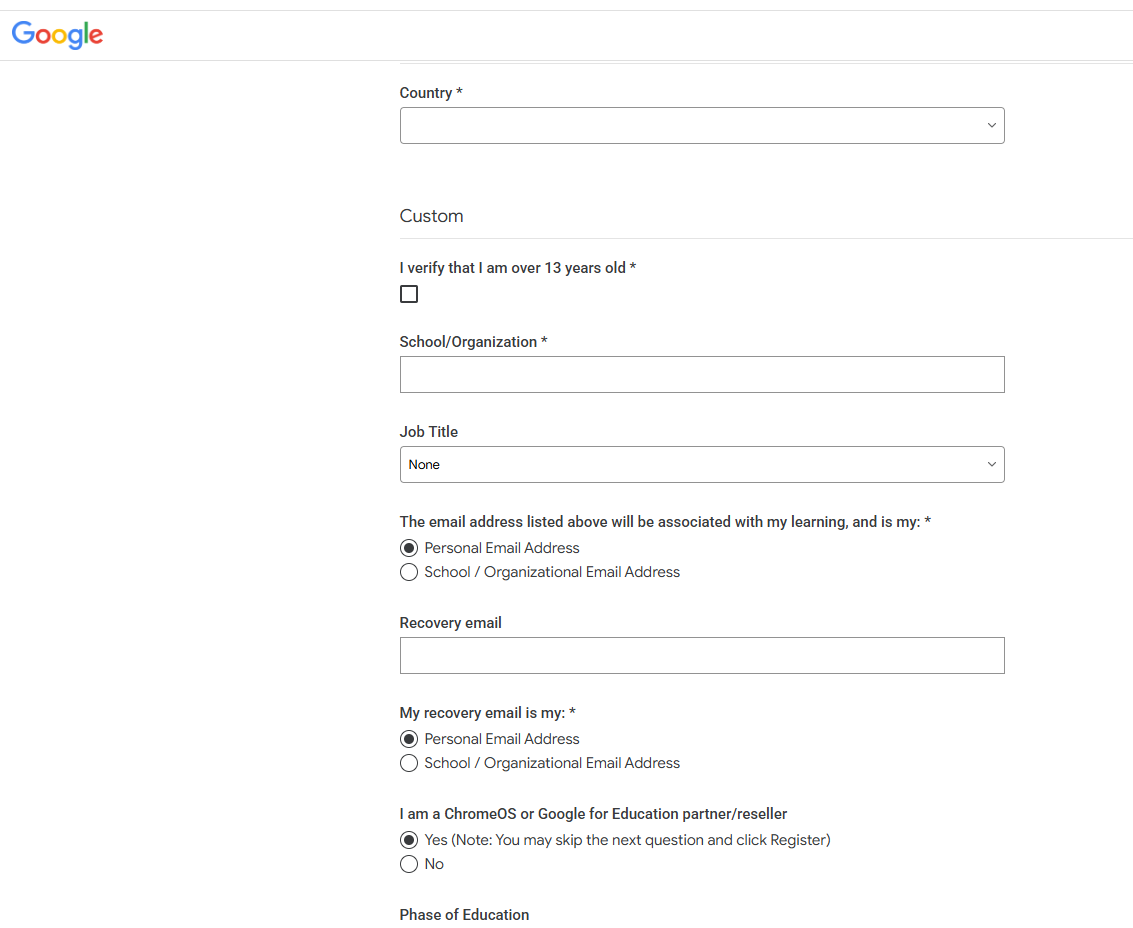Click the Phase of Education label
The width and height of the screenshot is (1133, 928).
pyautogui.click(x=464, y=915)
